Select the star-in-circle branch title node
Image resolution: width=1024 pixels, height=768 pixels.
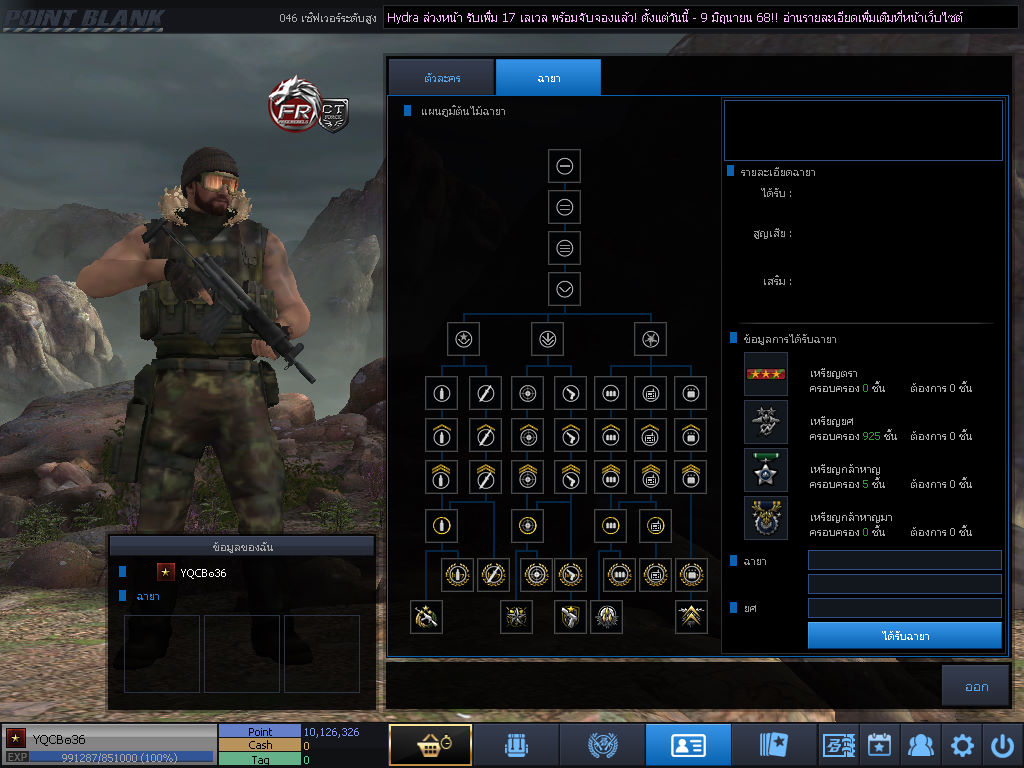(x=464, y=339)
